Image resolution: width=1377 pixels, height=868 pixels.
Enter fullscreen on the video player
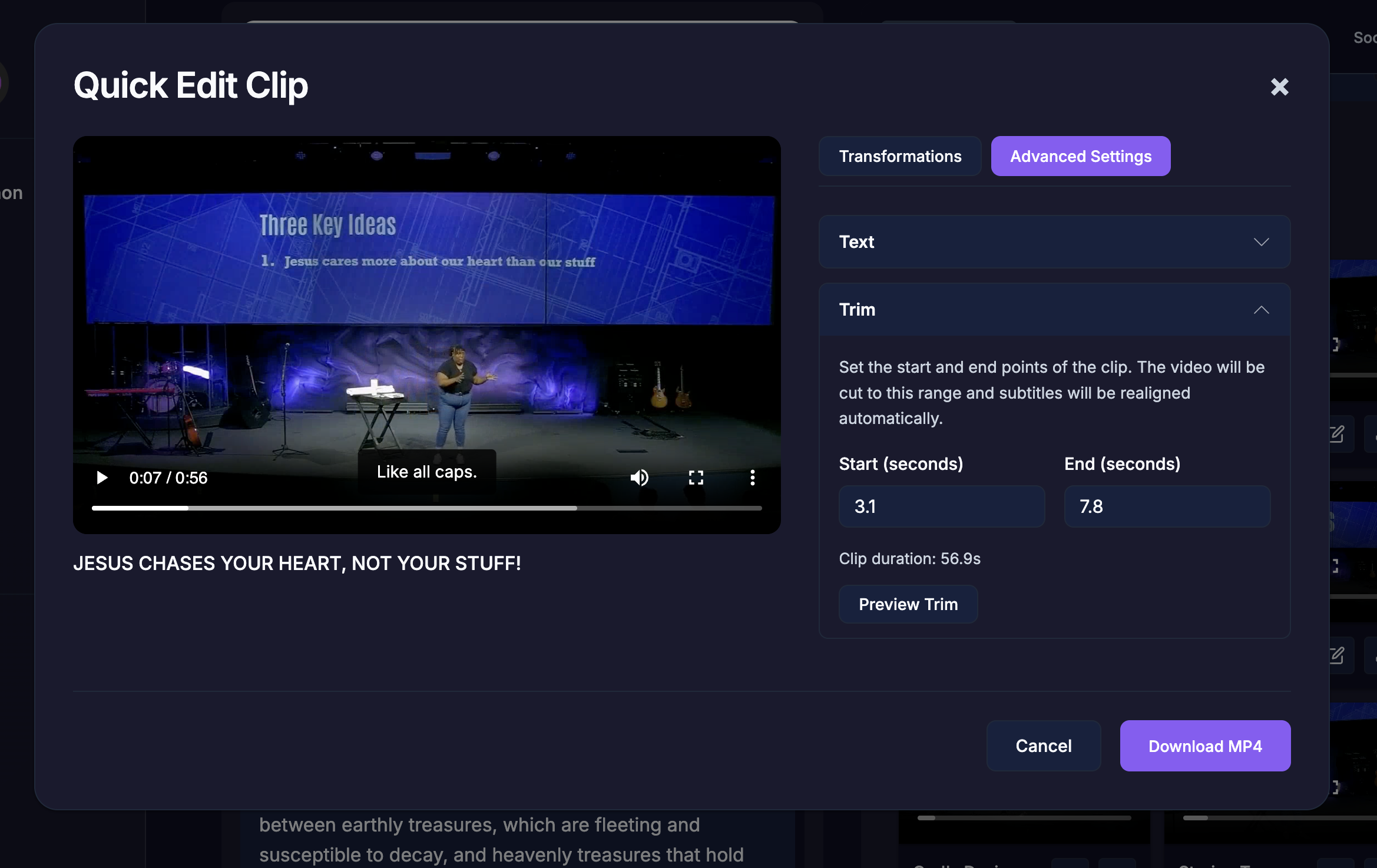[x=696, y=478]
